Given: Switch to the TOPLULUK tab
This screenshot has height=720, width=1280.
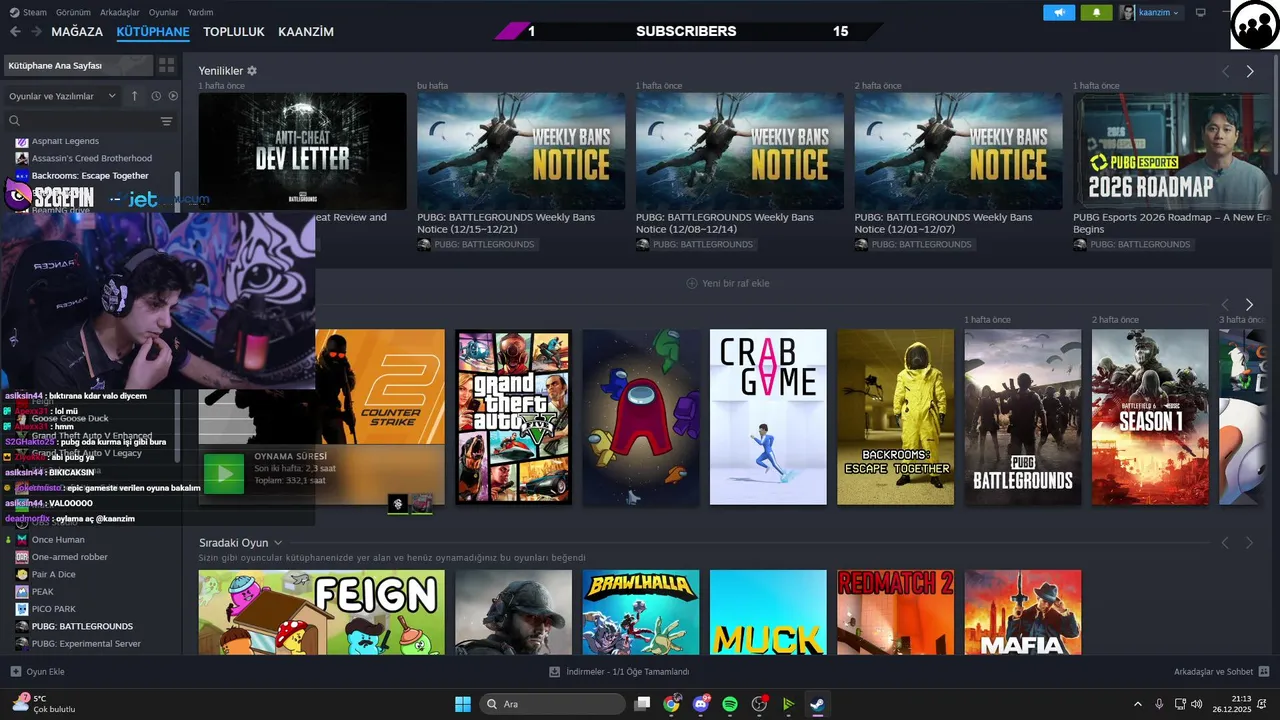Looking at the screenshot, I should (234, 32).
